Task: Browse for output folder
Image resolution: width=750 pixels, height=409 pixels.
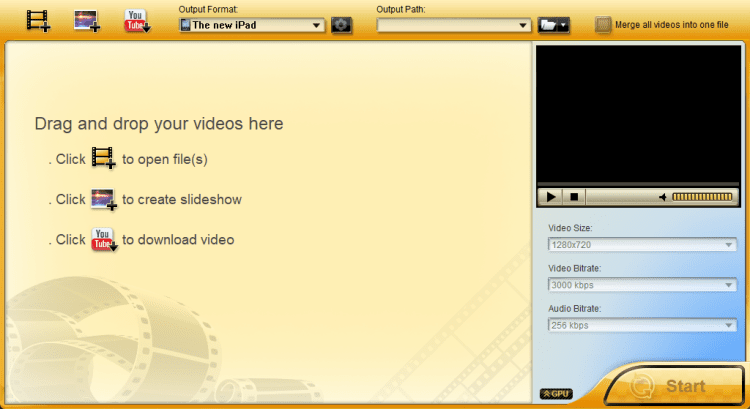Action: tap(548, 25)
